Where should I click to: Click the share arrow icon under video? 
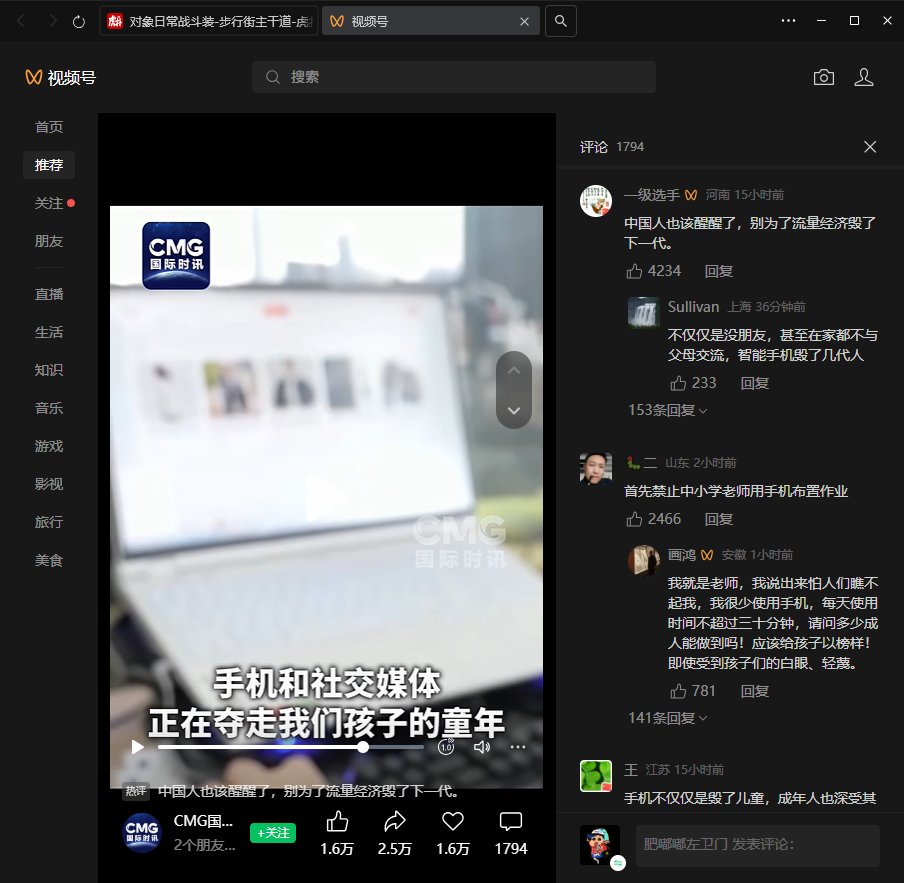click(x=394, y=821)
